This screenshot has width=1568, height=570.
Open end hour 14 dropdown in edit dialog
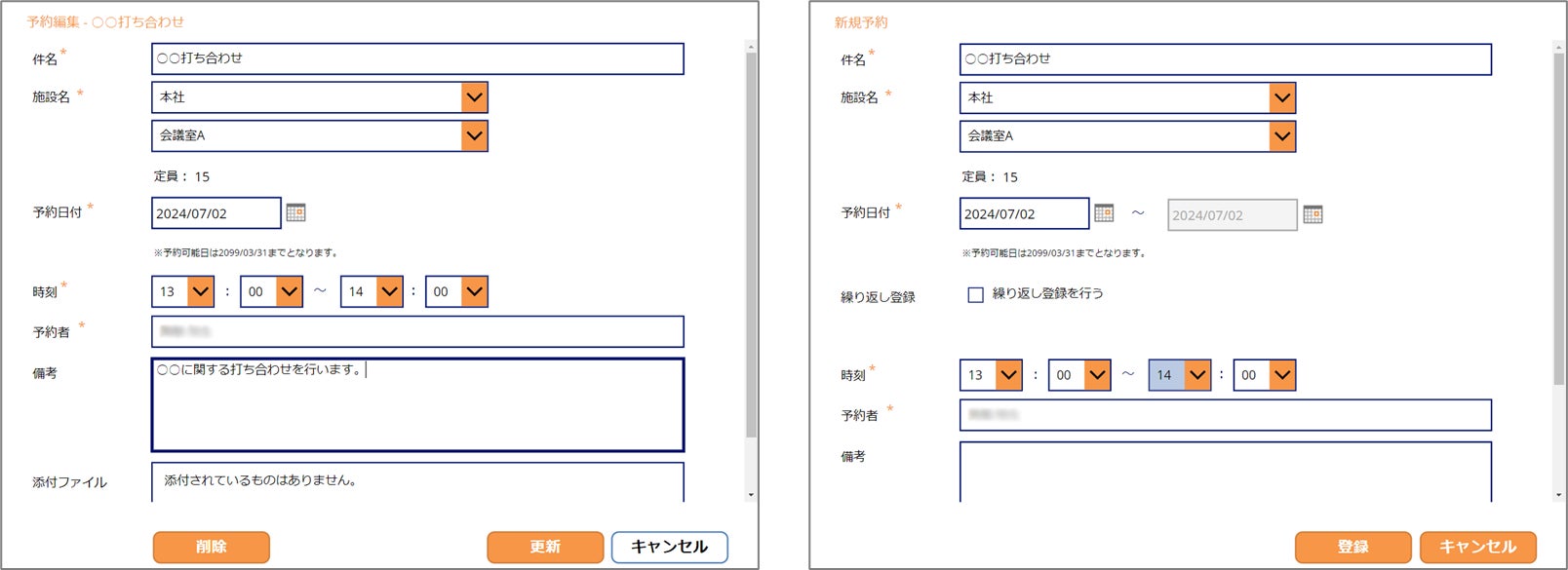coord(389,291)
